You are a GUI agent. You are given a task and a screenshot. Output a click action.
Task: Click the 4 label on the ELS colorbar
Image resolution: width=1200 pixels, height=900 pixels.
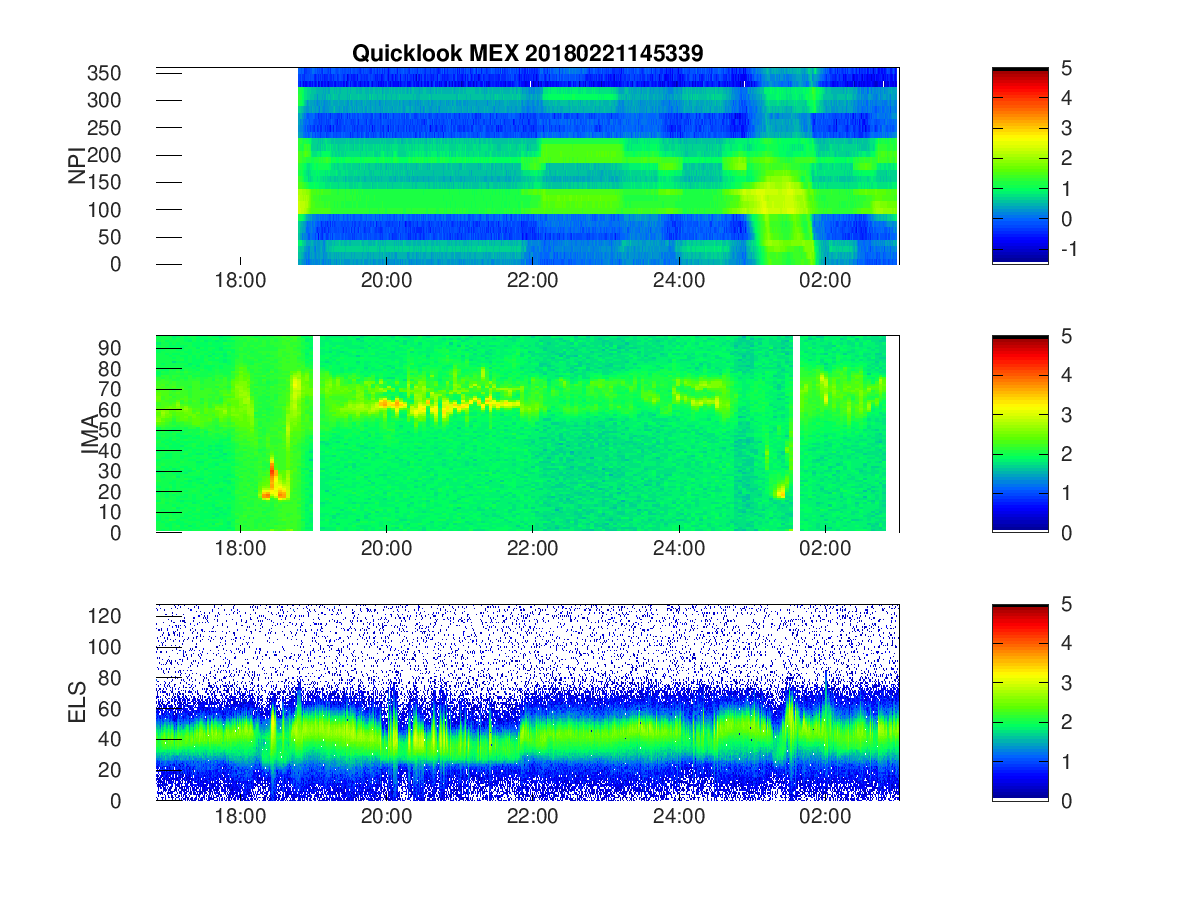point(1065,643)
